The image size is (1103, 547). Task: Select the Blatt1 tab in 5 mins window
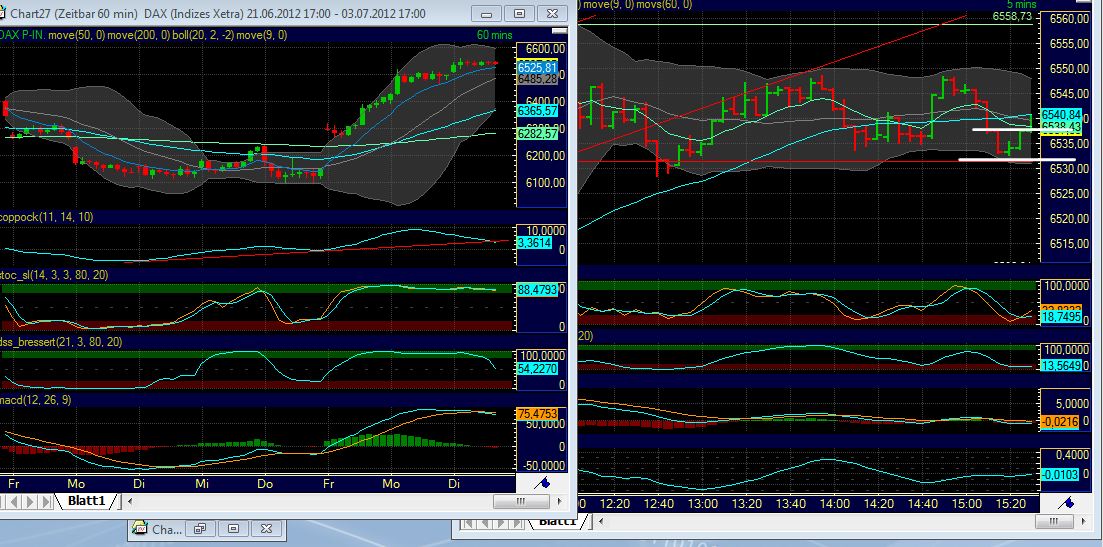coord(558,522)
